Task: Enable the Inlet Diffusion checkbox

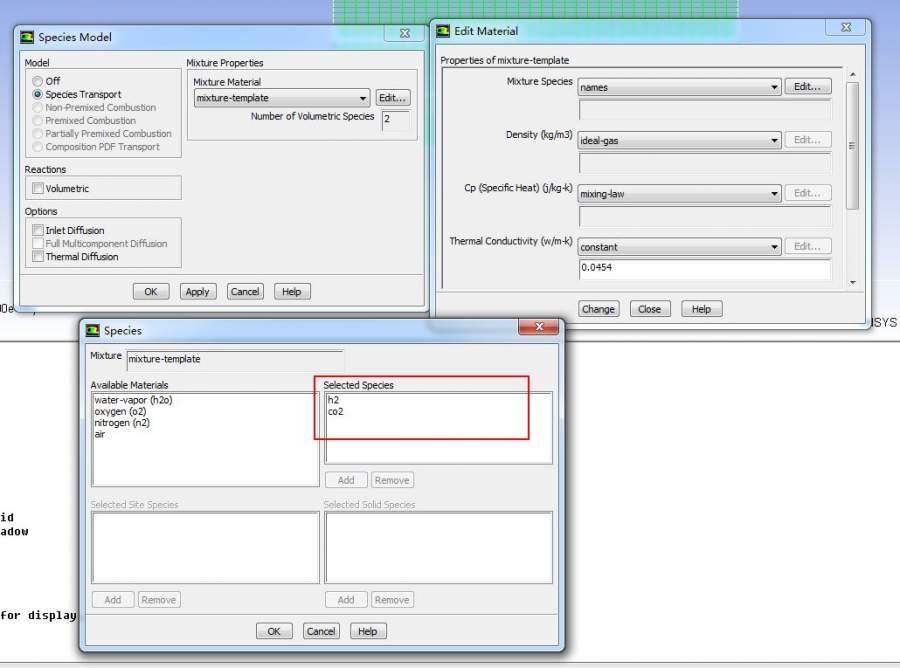Action: 38,230
